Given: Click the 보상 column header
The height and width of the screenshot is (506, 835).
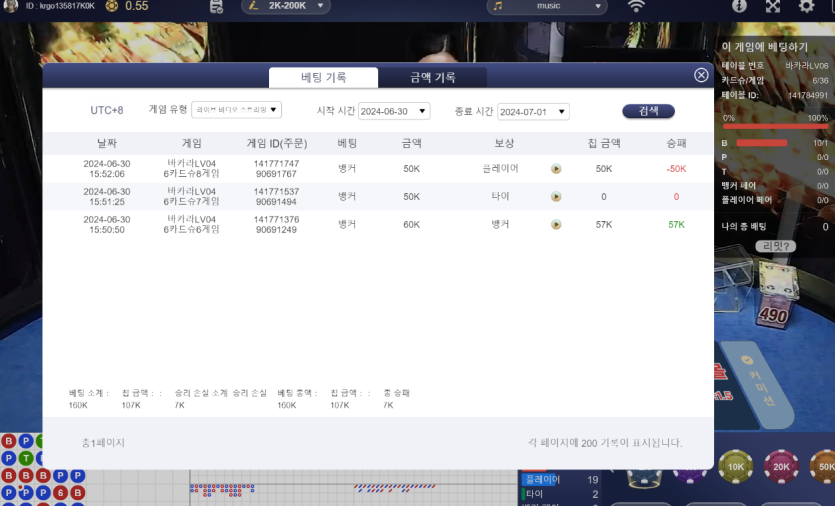Looking at the screenshot, I should [504, 143].
